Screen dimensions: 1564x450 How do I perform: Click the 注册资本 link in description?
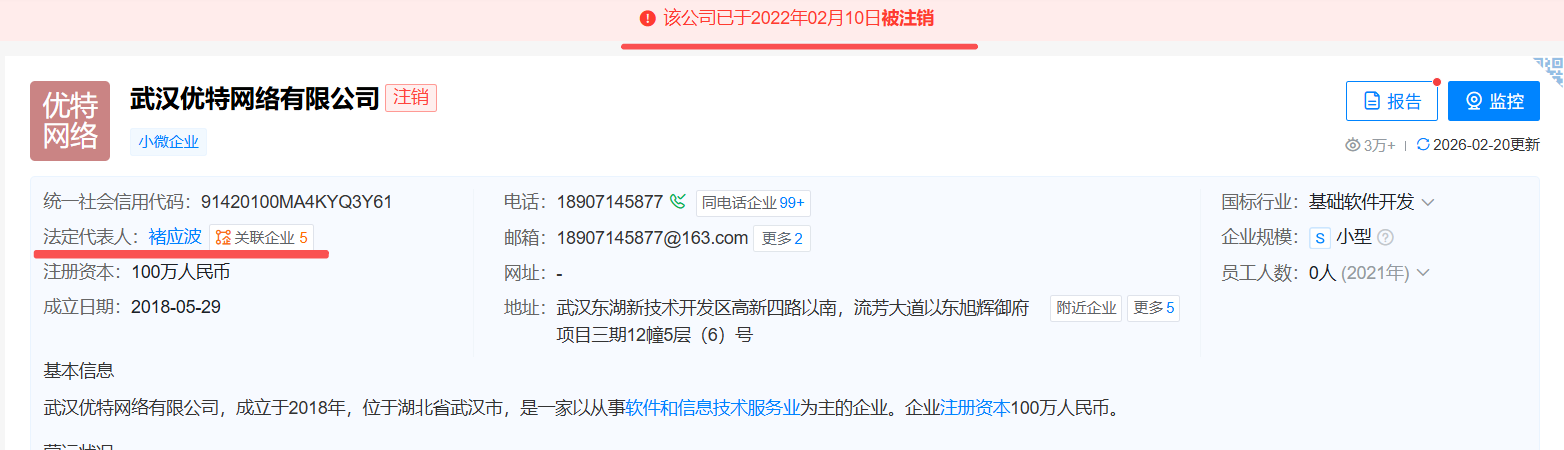point(976,408)
